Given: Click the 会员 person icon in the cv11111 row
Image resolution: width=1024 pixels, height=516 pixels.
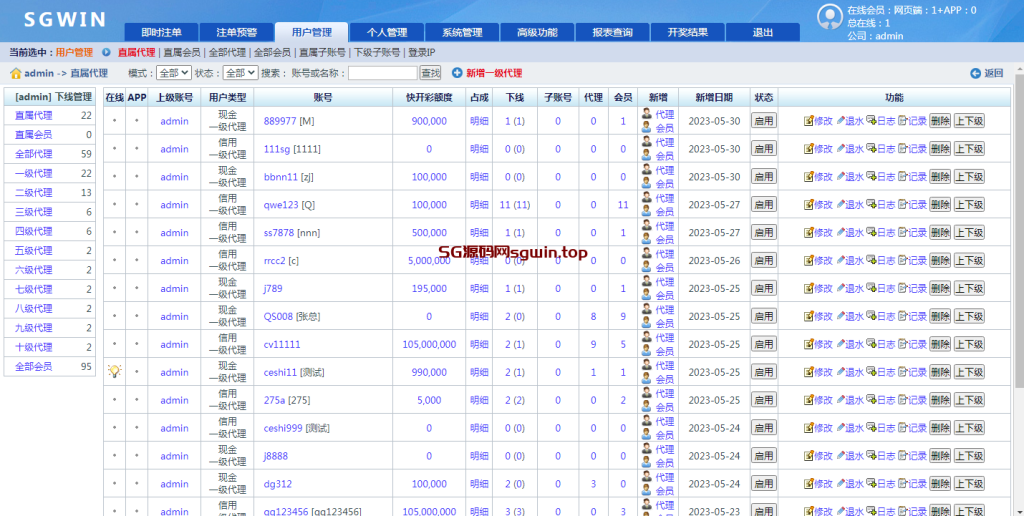Looking at the screenshot, I should click(x=647, y=351).
